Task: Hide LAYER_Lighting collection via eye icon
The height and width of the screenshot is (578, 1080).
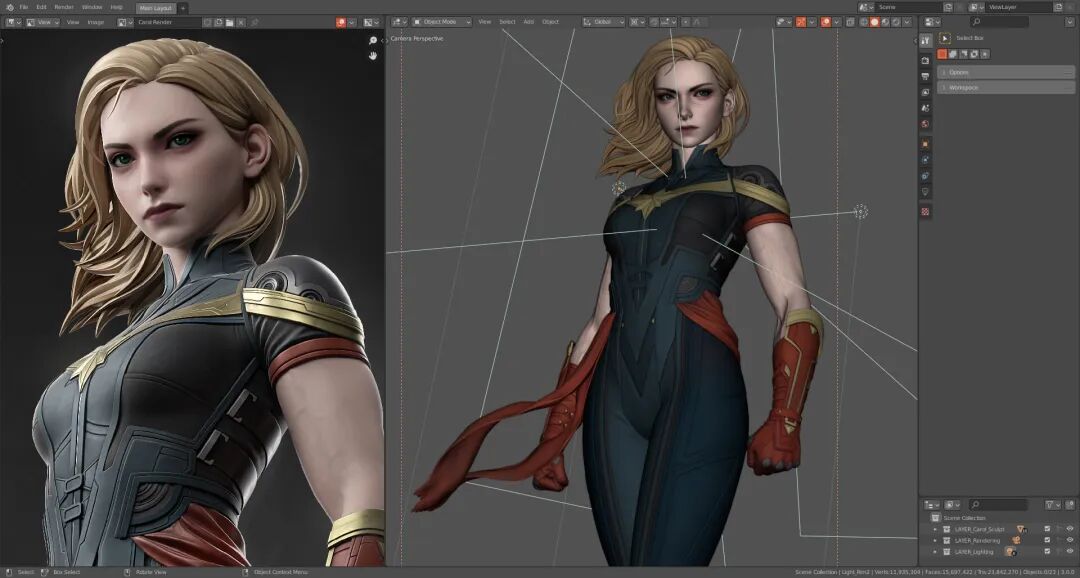Action: 1070,551
